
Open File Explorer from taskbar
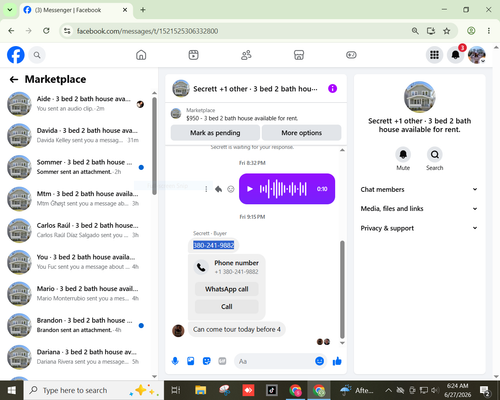point(200,390)
